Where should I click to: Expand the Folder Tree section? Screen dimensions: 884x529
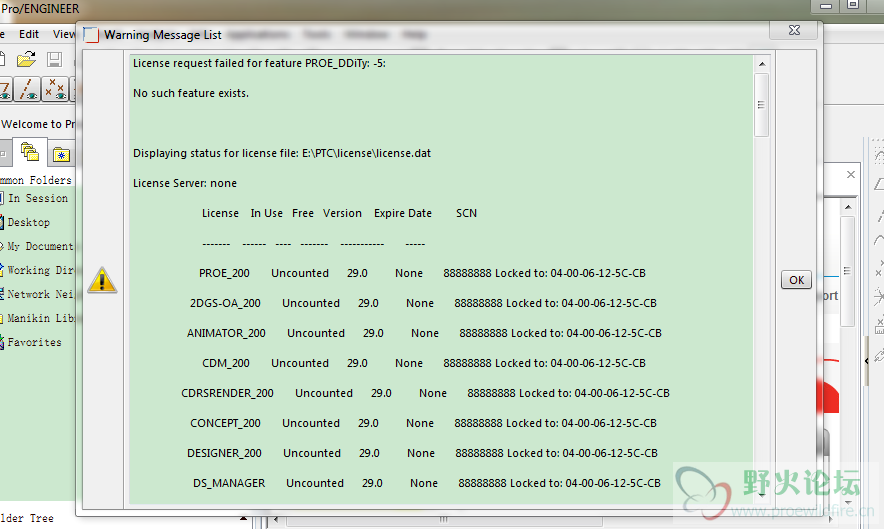243,518
